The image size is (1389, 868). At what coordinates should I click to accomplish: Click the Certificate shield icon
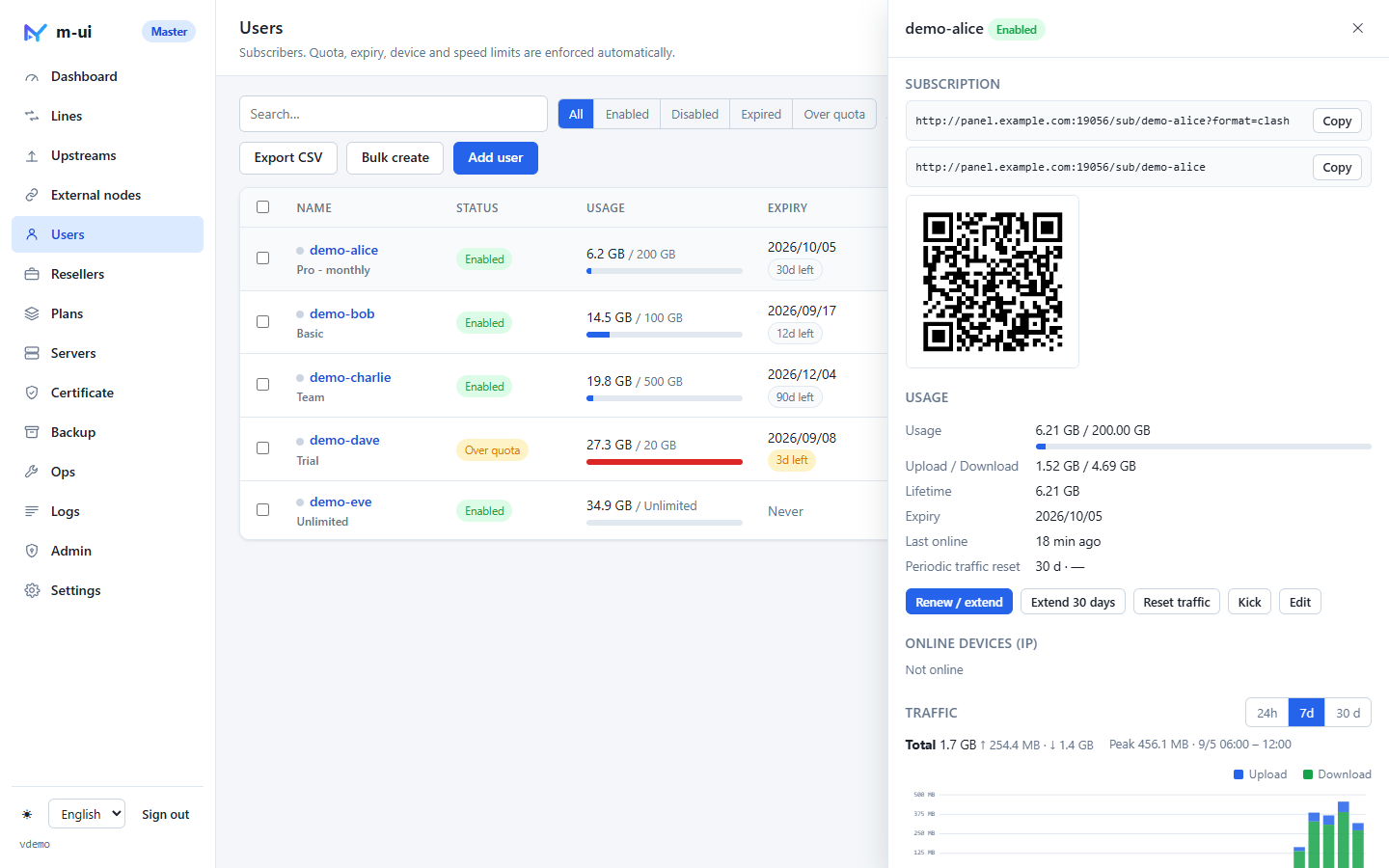point(32,393)
